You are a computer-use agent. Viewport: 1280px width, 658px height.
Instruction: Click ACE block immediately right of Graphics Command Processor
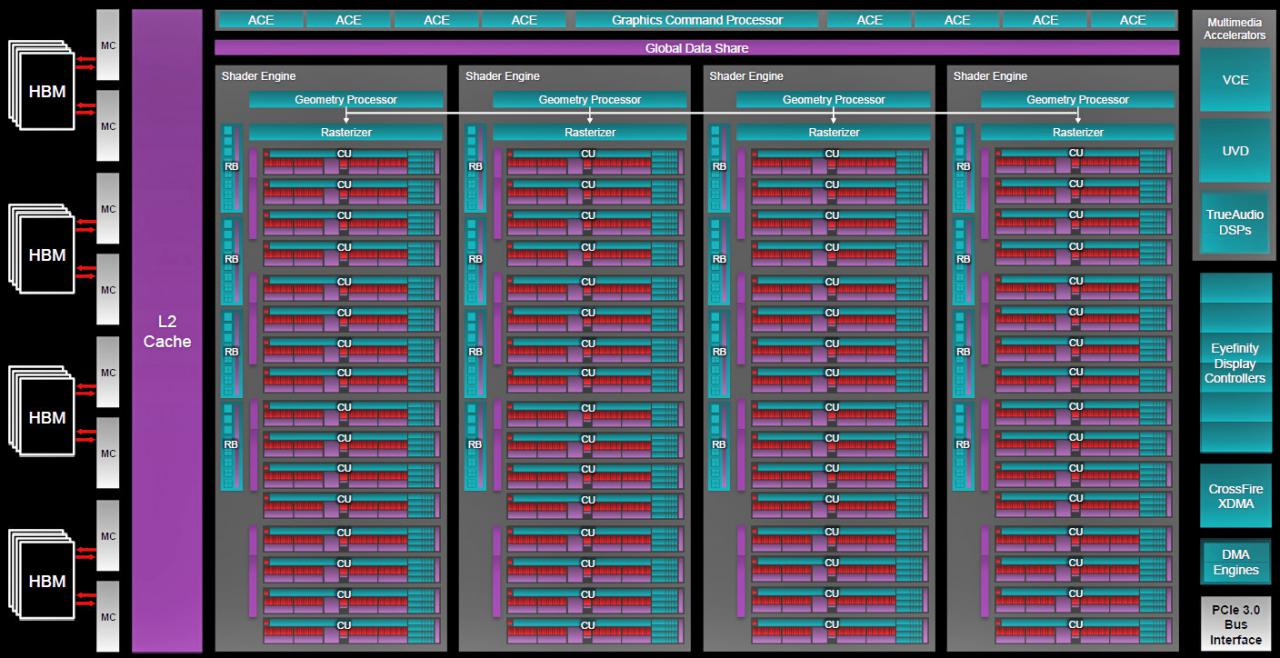[x=870, y=20]
